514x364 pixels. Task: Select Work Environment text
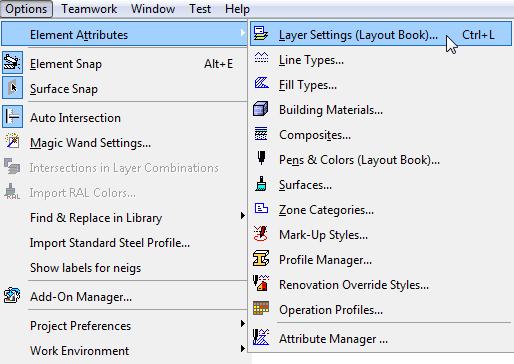79,351
